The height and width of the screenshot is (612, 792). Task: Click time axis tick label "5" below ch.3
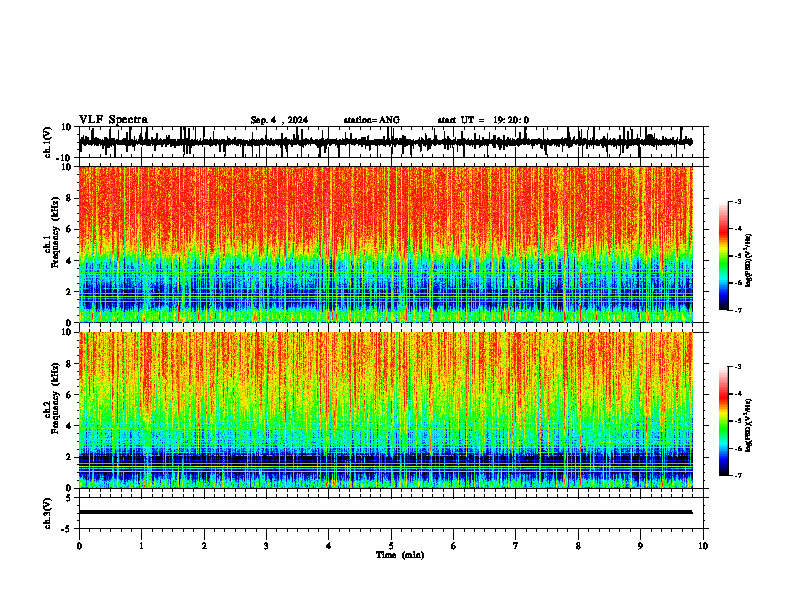pyautogui.click(x=391, y=546)
